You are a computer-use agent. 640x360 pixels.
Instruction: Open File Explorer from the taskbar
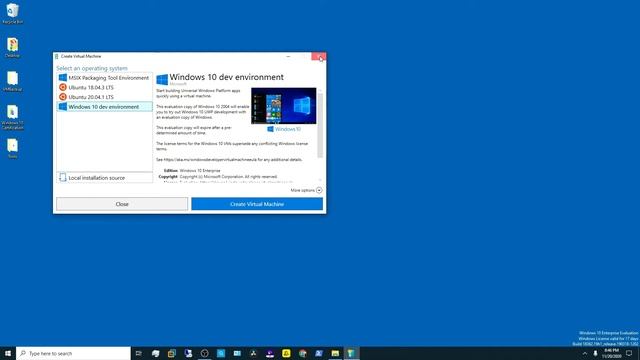pyautogui.click(x=335, y=353)
